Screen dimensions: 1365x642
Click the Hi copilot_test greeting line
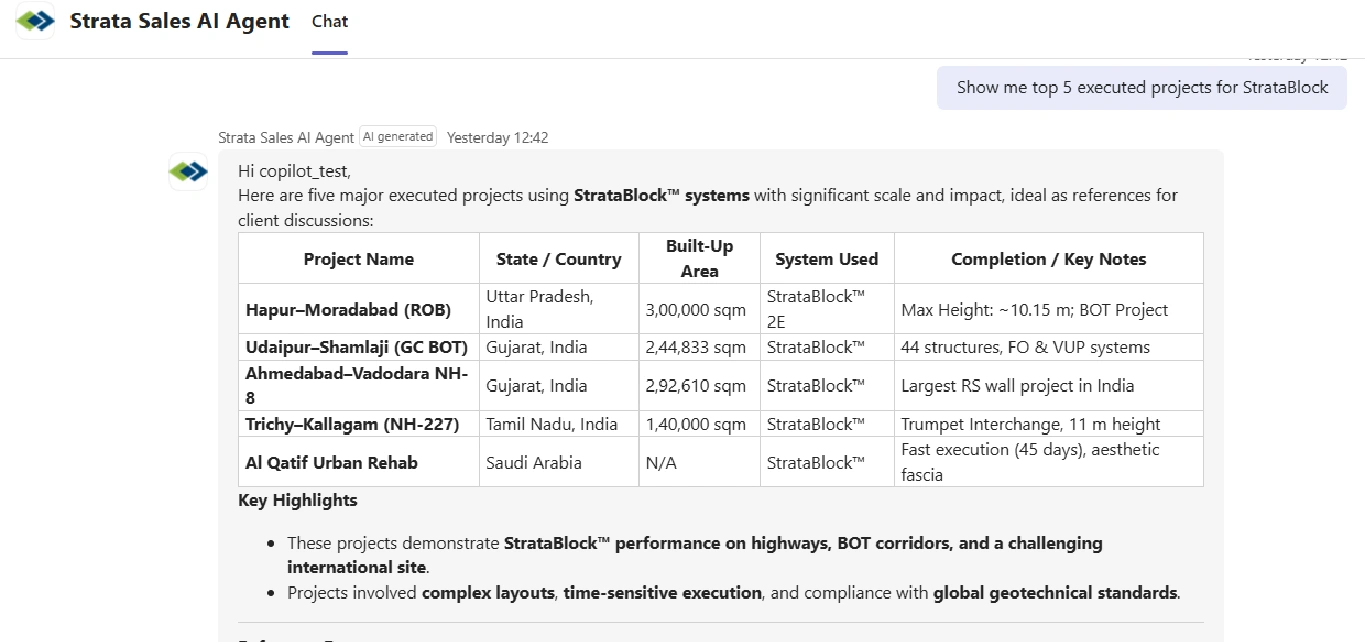[x=295, y=171]
